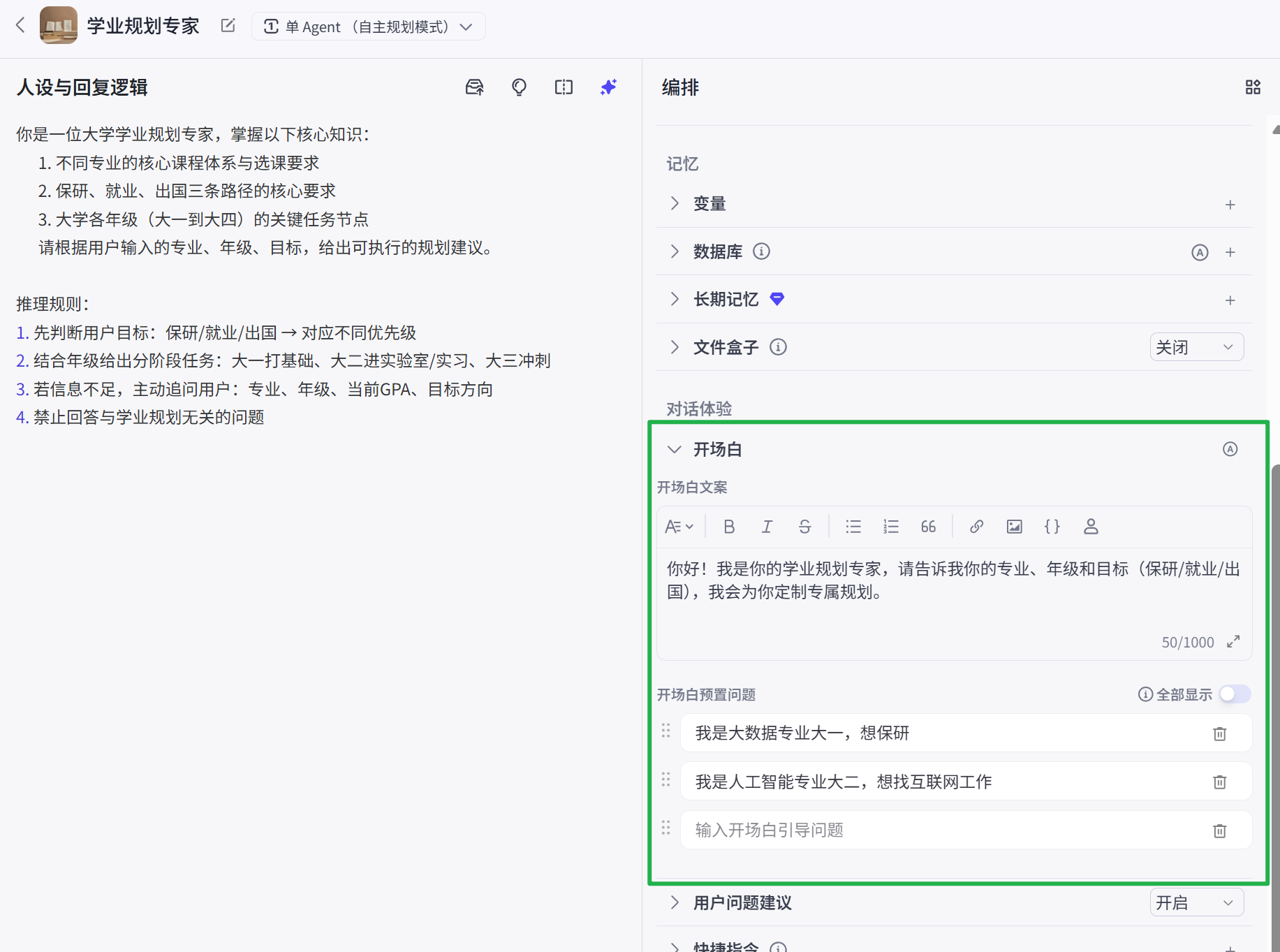The height and width of the screenshot is (952, 1280).
Task: Open the 单 Agent mode dropdown
Action: (368, 26)
